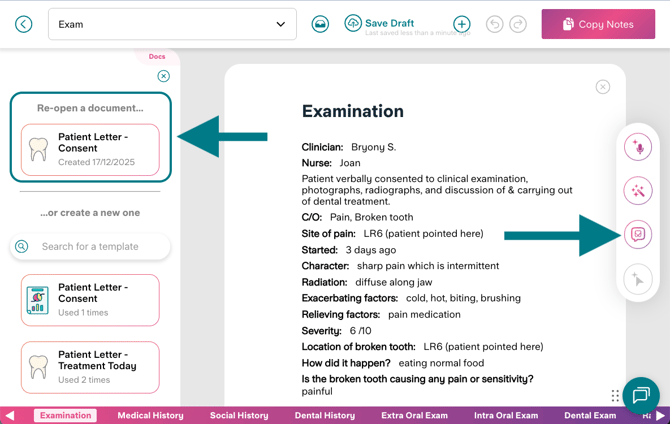
Task: Start voice dictation with microphone icon
Action: 637,147
